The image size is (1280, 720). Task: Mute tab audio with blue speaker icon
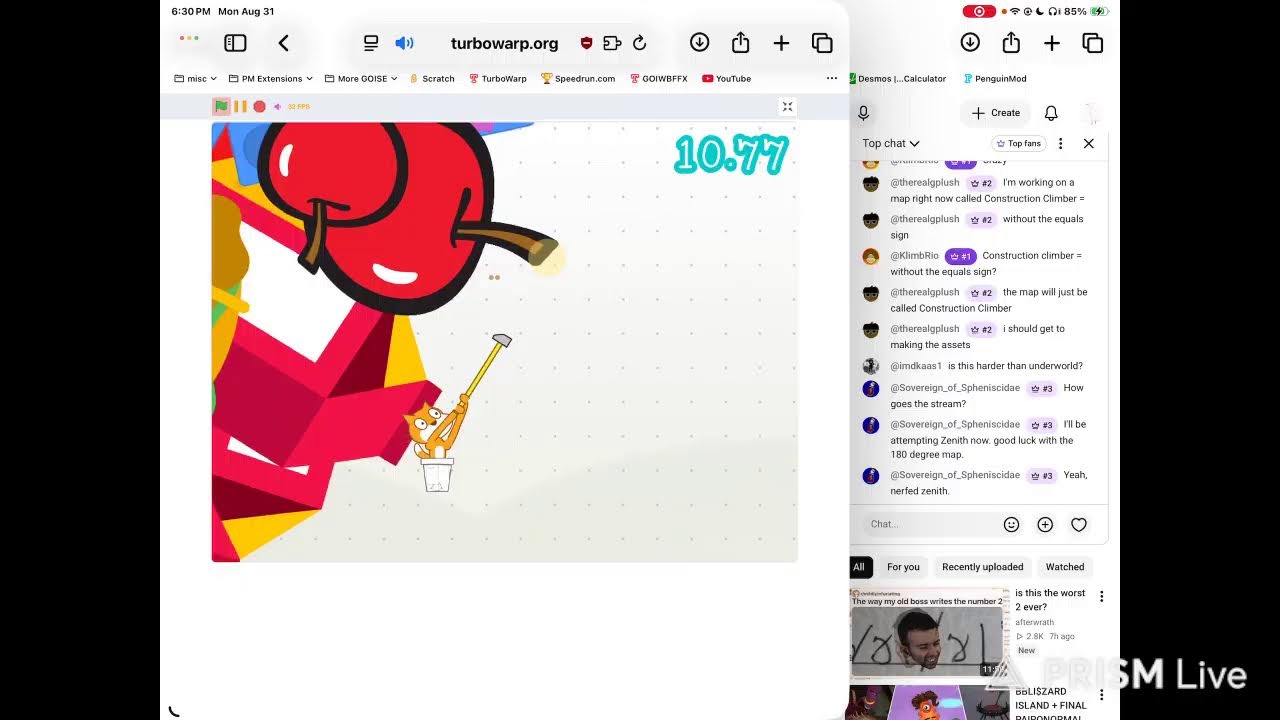404,43
